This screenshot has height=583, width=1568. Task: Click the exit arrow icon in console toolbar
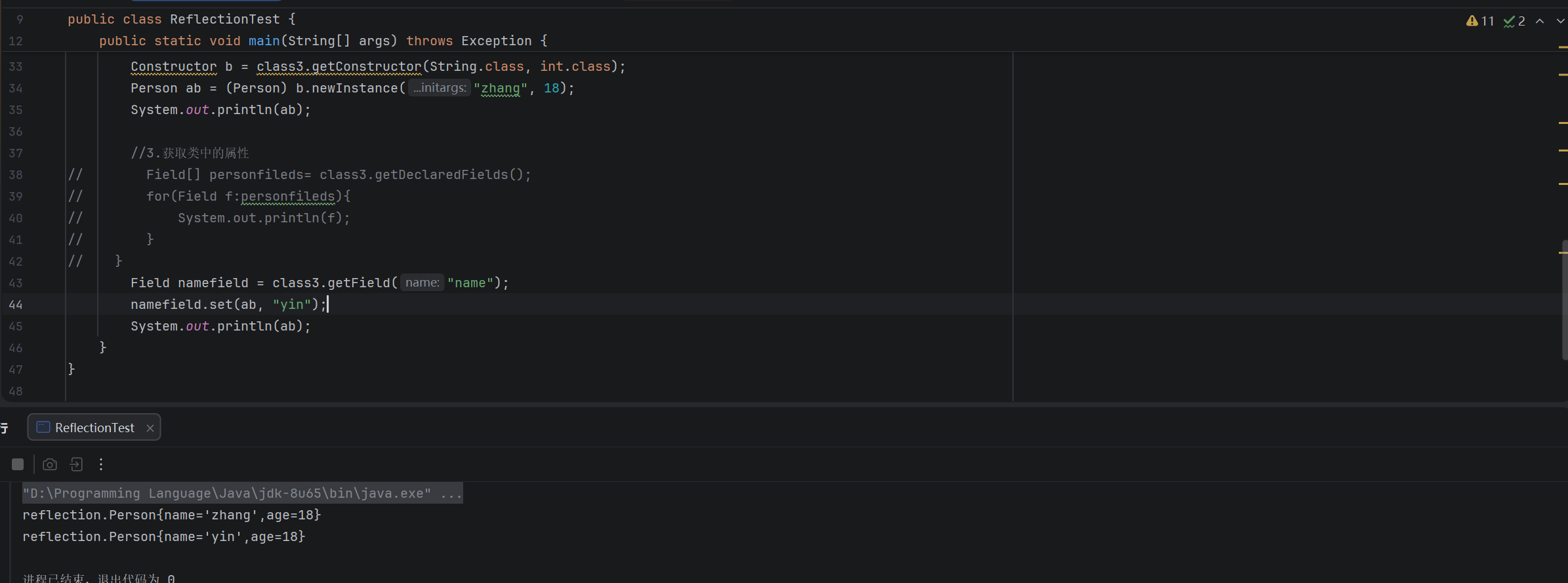tap(76, 464)
